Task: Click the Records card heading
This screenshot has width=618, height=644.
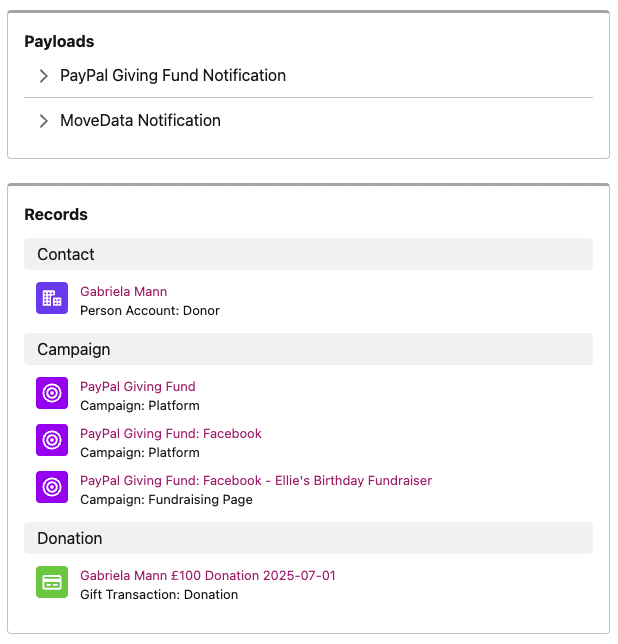Action: [x=56, y=214]
